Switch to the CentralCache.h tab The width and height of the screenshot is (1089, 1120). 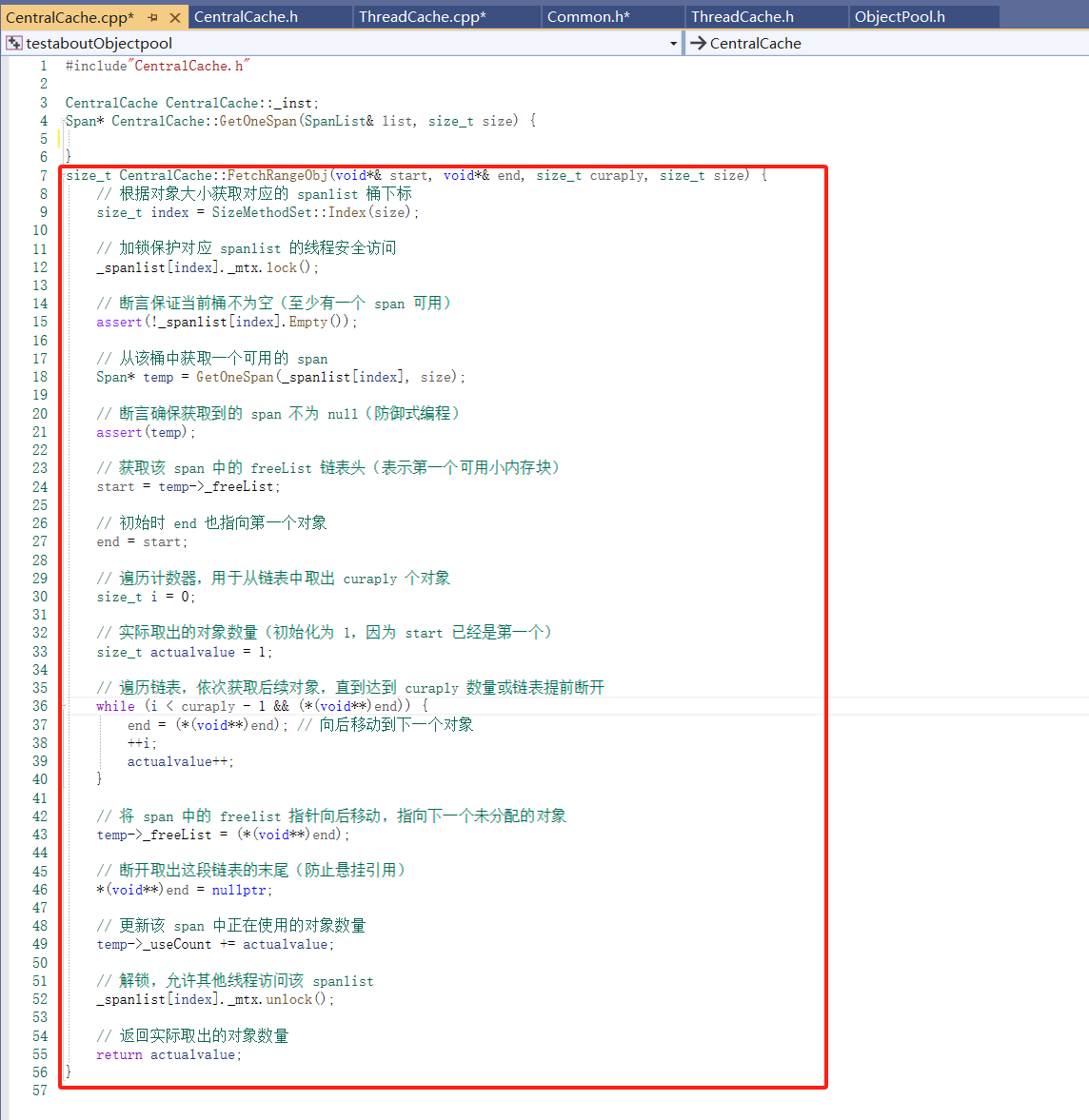pyautogui.click(x=246, y=17)
